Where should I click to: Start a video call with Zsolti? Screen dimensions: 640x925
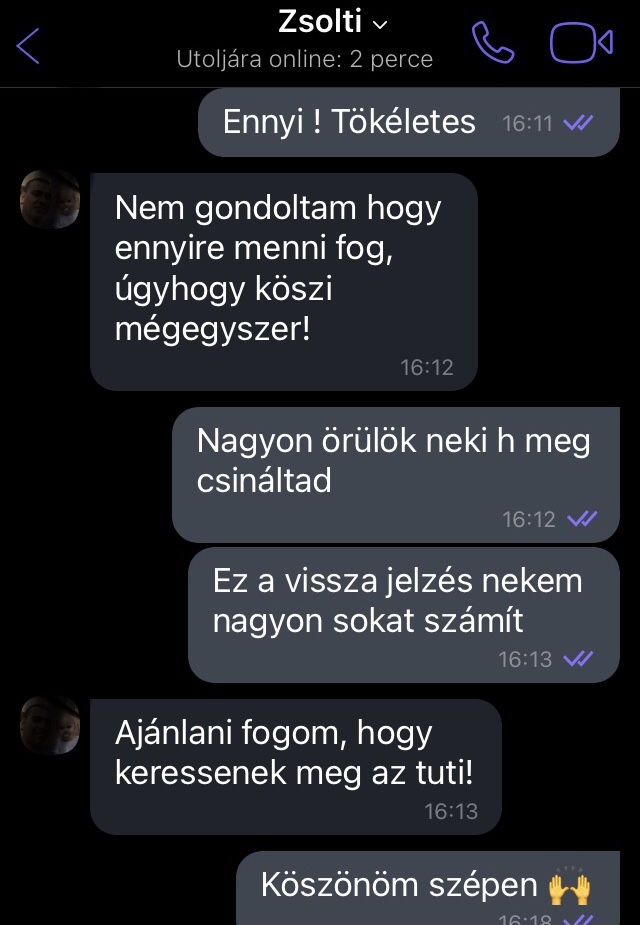(582, 42)
